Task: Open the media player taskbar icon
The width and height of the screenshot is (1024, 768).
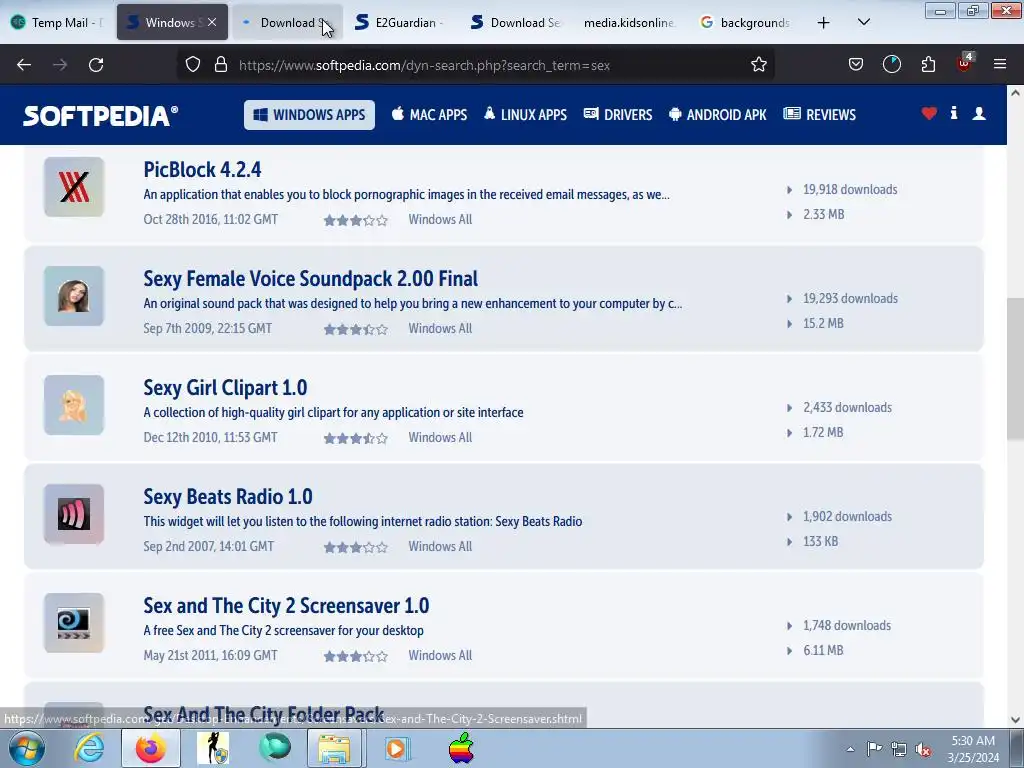Action: [396, 748]
